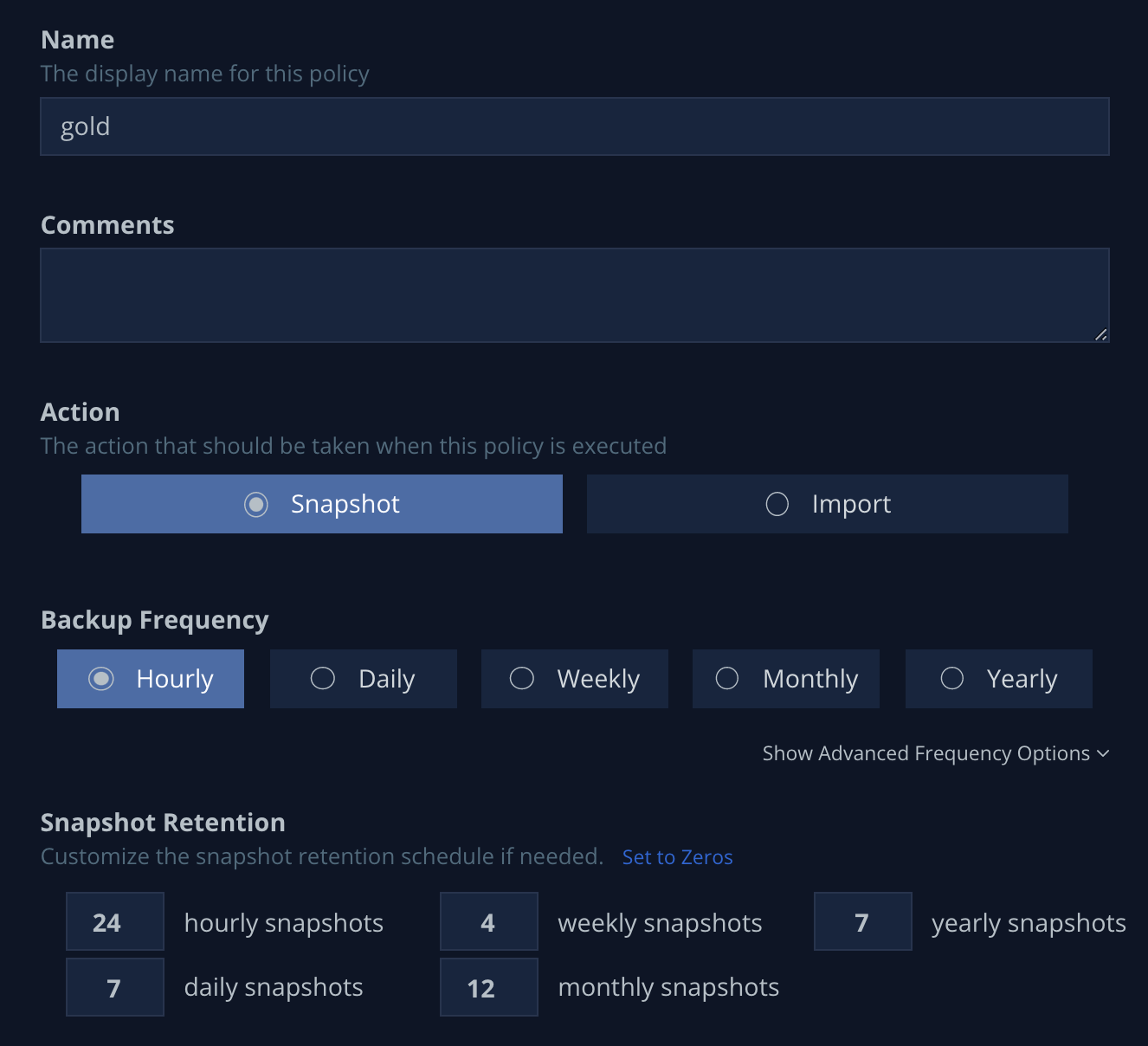
Task: Grab the Comments textarea resize handle
Action: 1100,334
